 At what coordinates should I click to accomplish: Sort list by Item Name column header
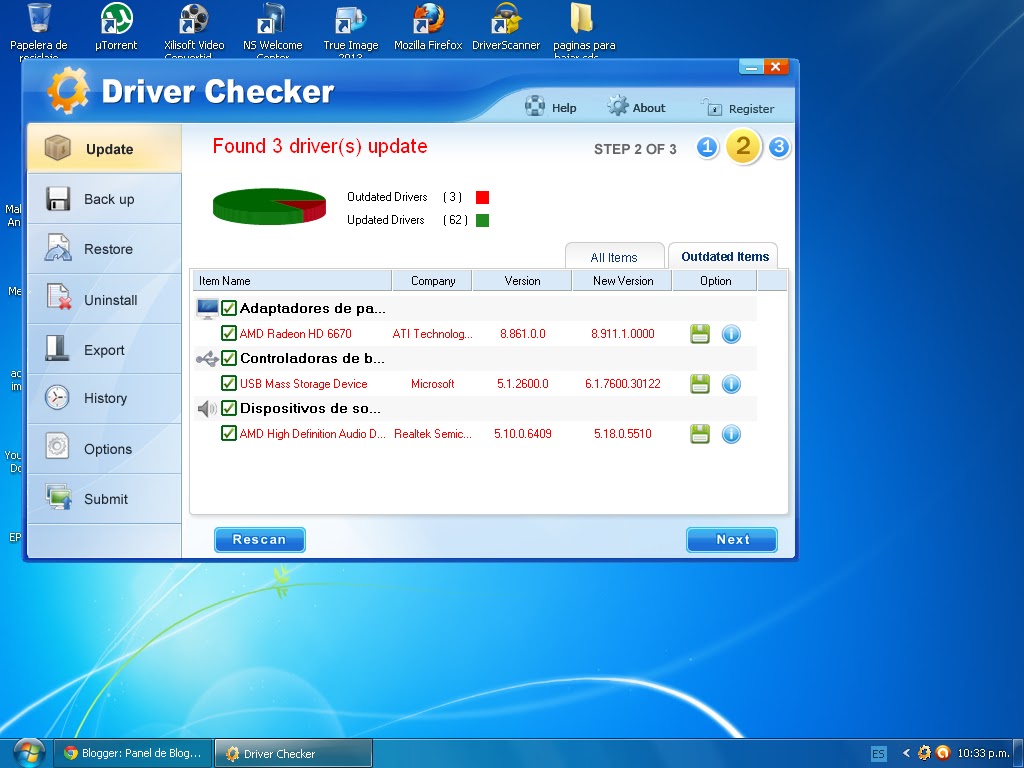click(292, 281)
